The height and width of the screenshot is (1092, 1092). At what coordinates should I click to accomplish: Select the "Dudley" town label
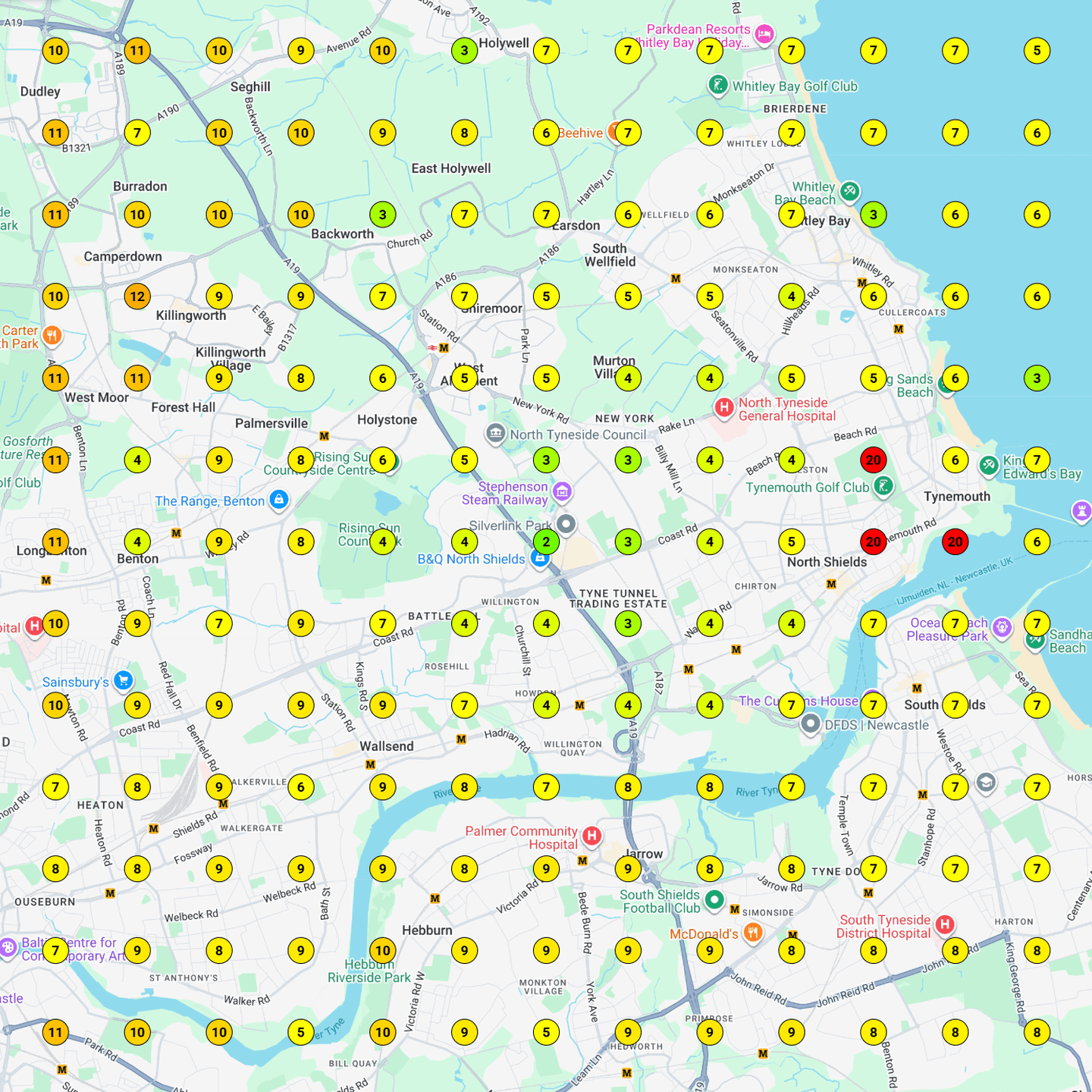(40, 92)
